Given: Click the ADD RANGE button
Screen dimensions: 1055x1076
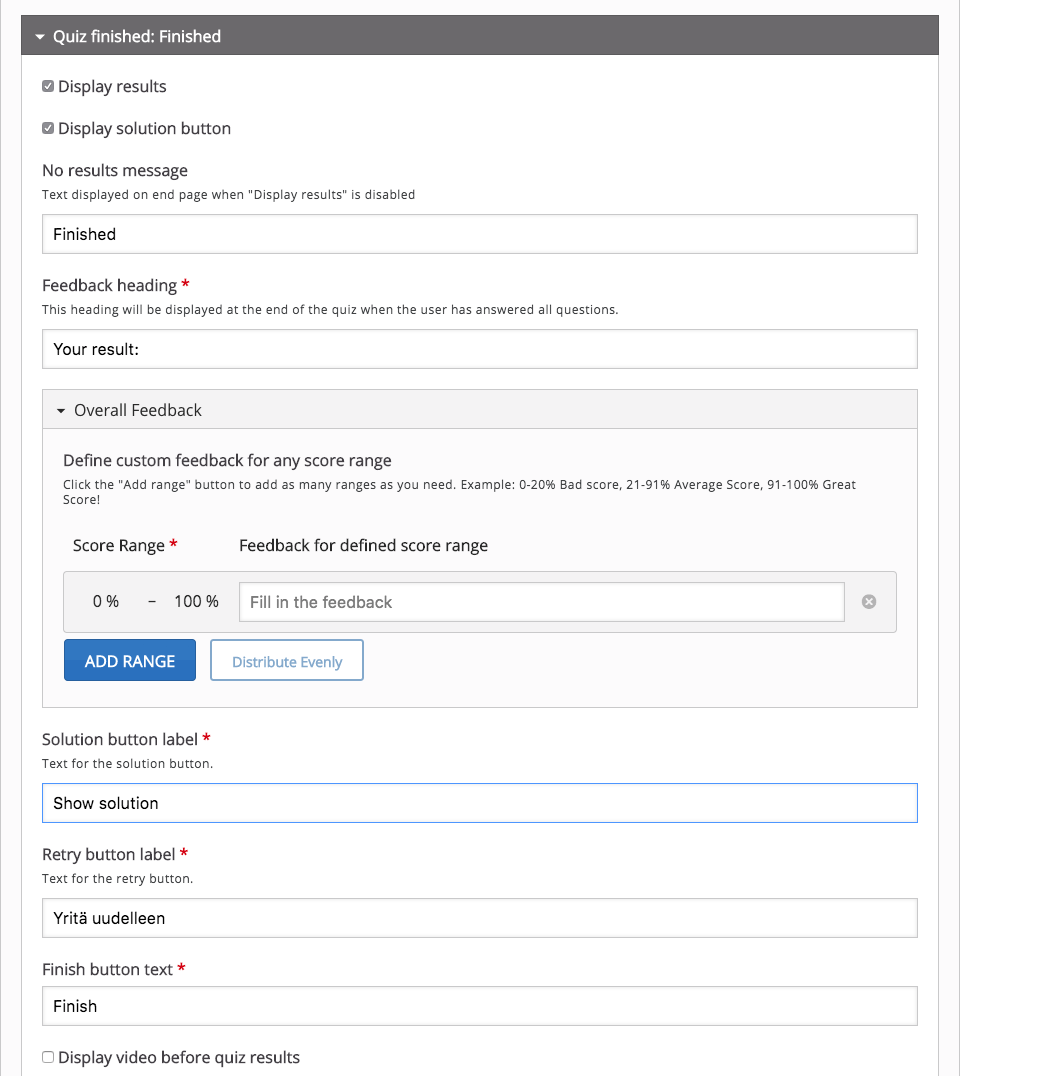Looking at the screenshot, I should pos(130,660).
